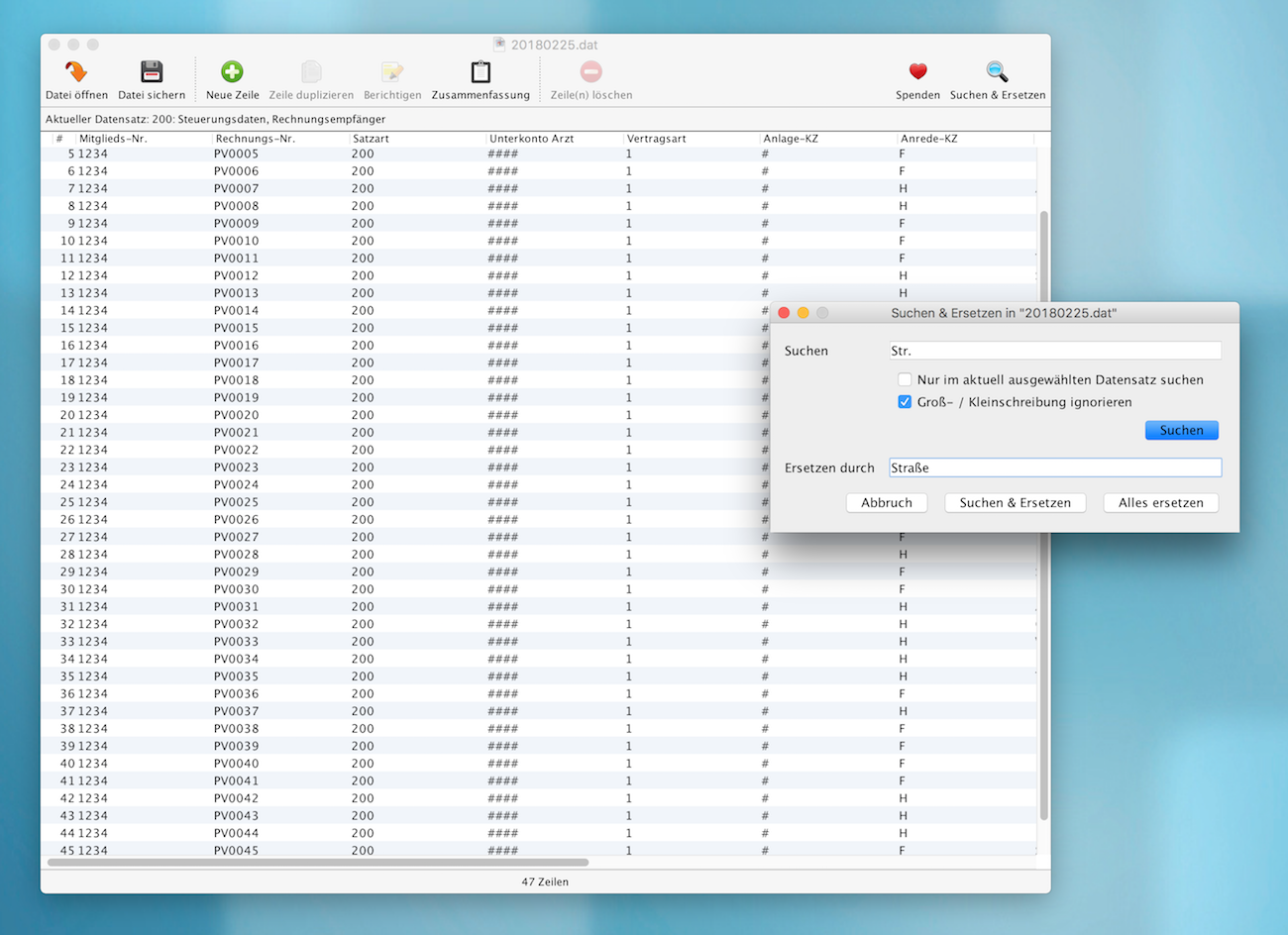Click the Mitglieds-Nr. column header

(x=113, y=139)
